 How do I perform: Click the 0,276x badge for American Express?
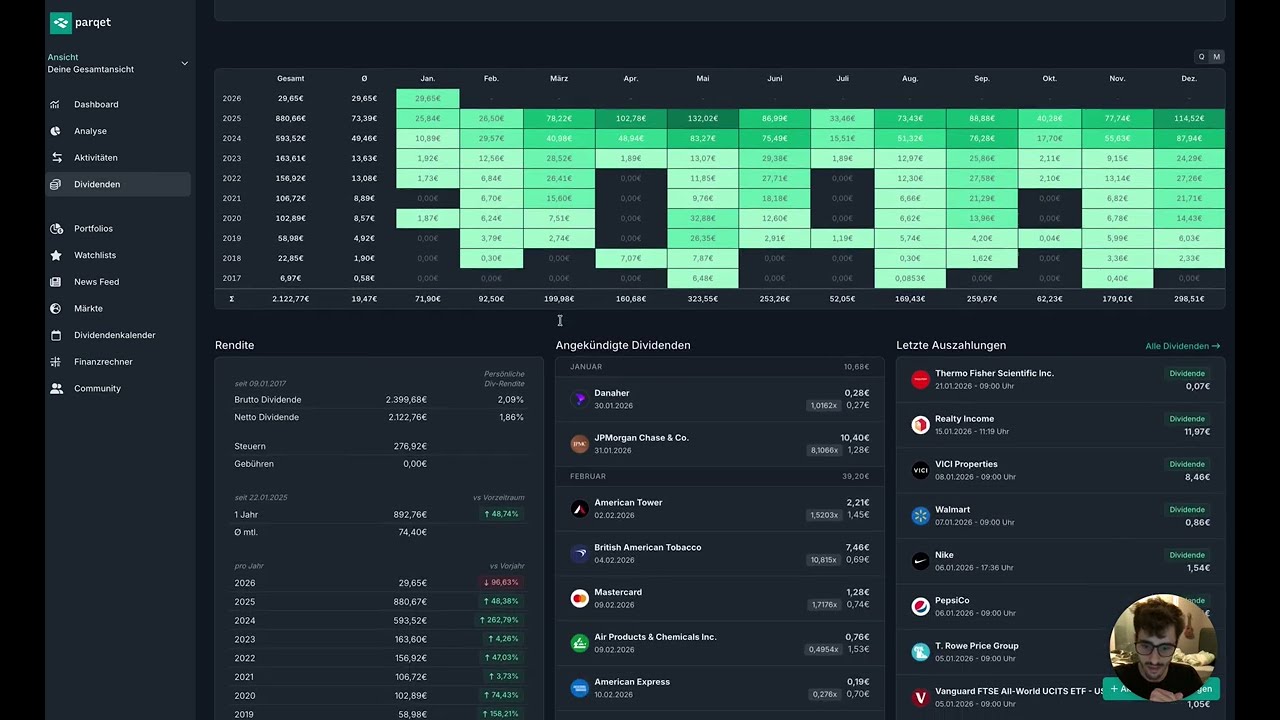825,694
